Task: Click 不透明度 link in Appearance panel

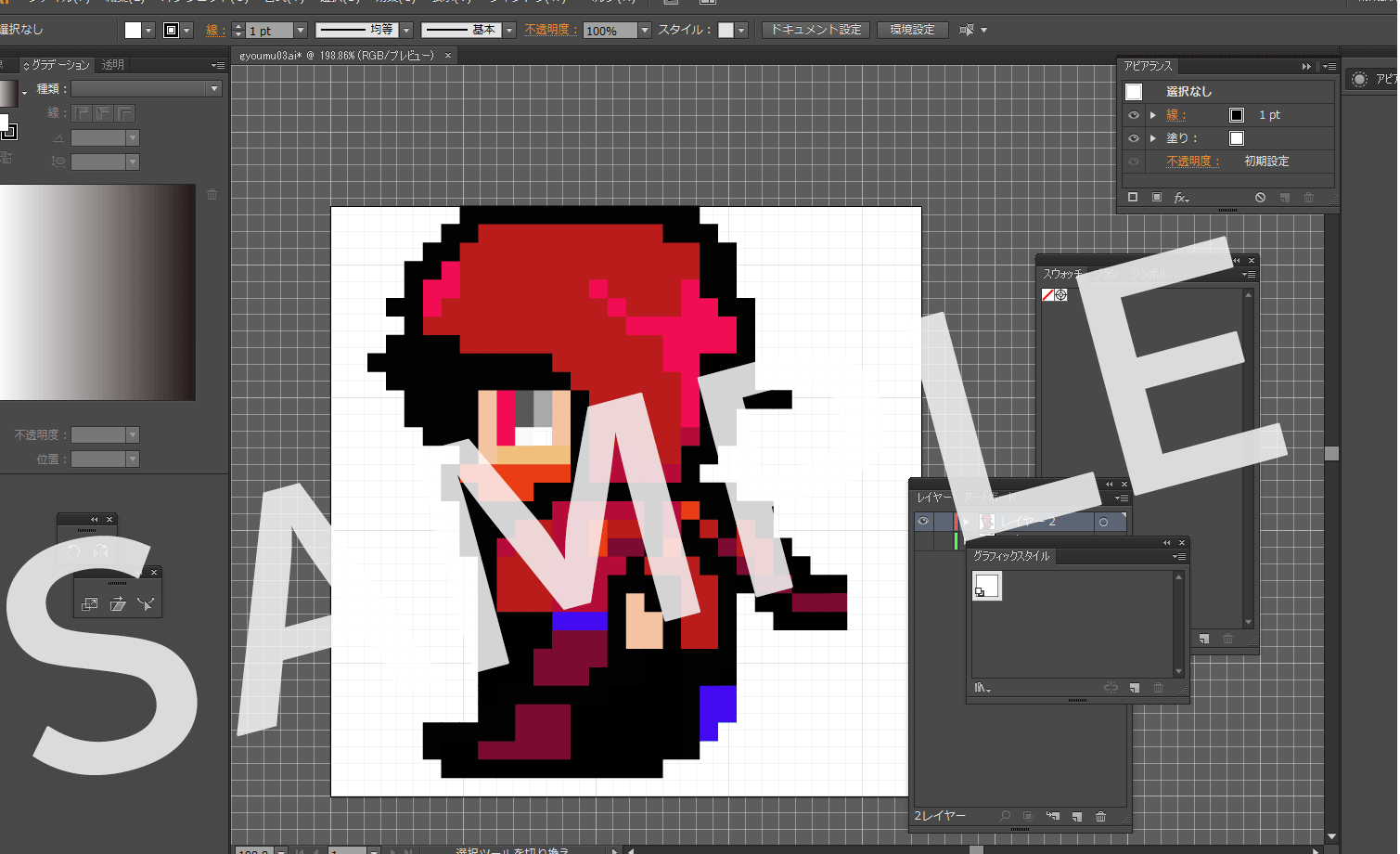Action: click(x=1191, y=162)
